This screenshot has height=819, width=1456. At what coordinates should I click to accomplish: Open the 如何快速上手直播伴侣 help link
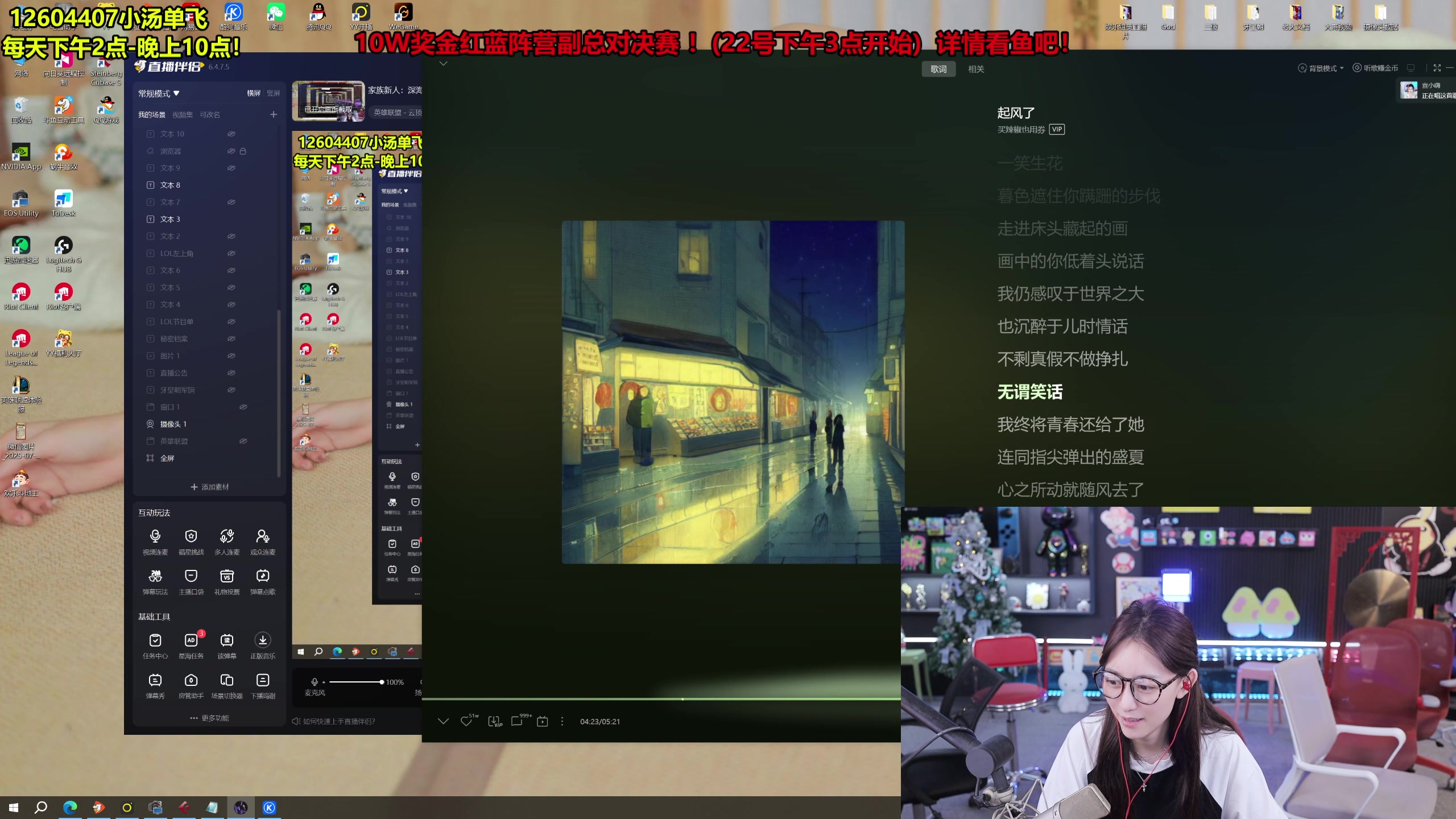pyautogui.click(x=333, y=721)
